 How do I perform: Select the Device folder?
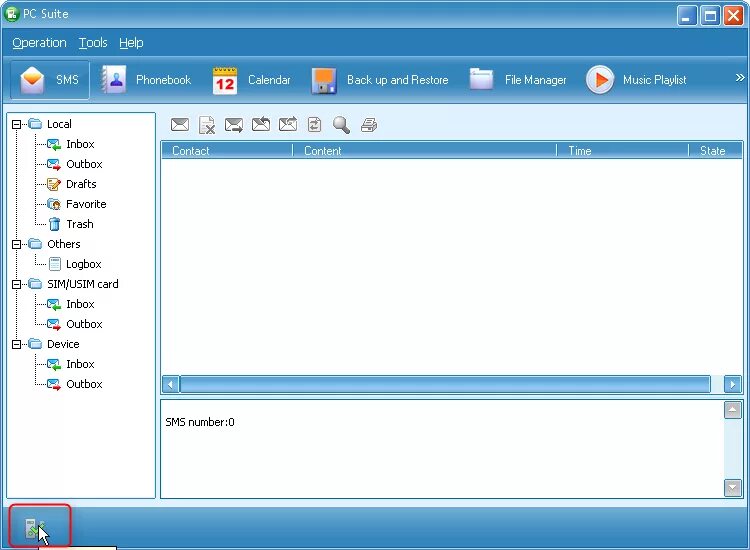pyautogui.click(x=54, y=344)
